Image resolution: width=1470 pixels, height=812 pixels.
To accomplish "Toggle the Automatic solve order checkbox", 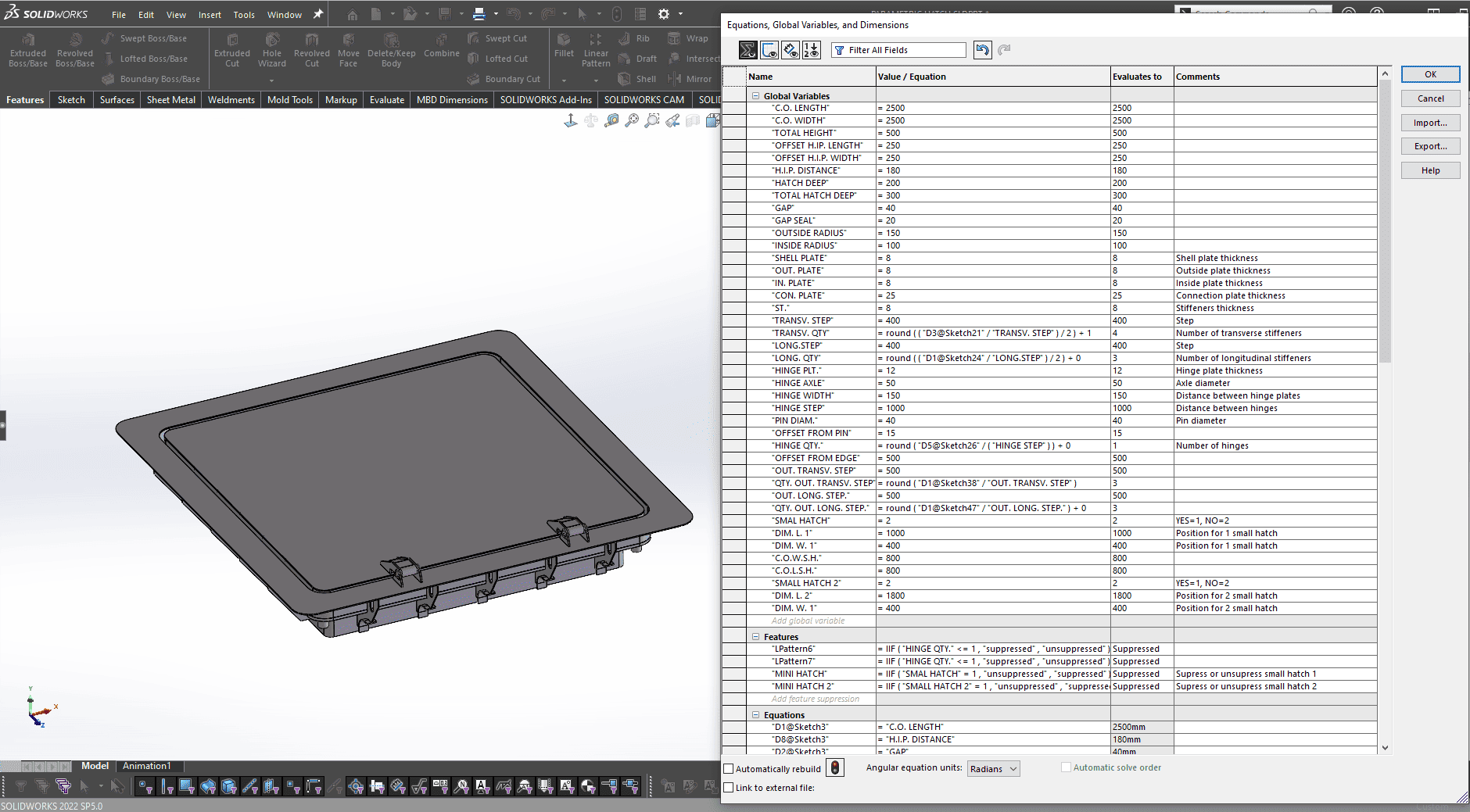I will pyautogui.click(x=1066, y=767).
